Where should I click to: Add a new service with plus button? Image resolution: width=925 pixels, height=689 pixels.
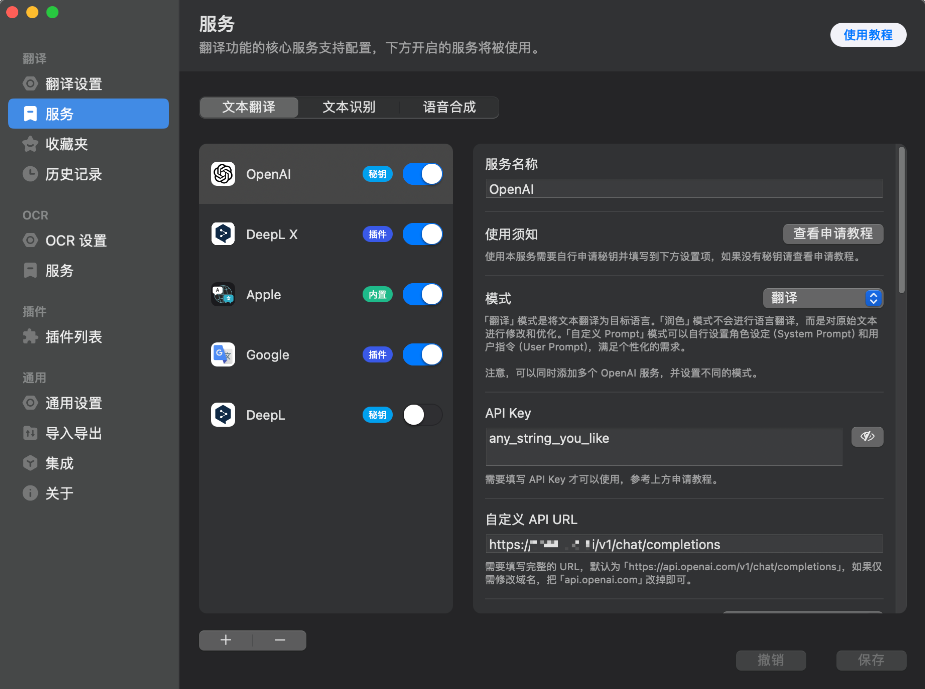226,640
